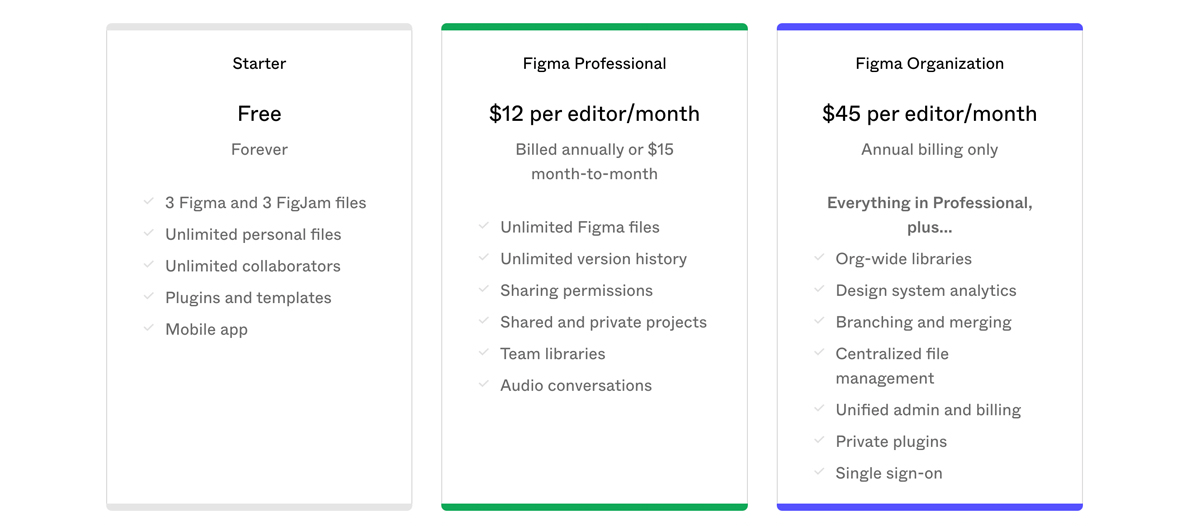Select the Figma Organization plan heading

(929, 63)
